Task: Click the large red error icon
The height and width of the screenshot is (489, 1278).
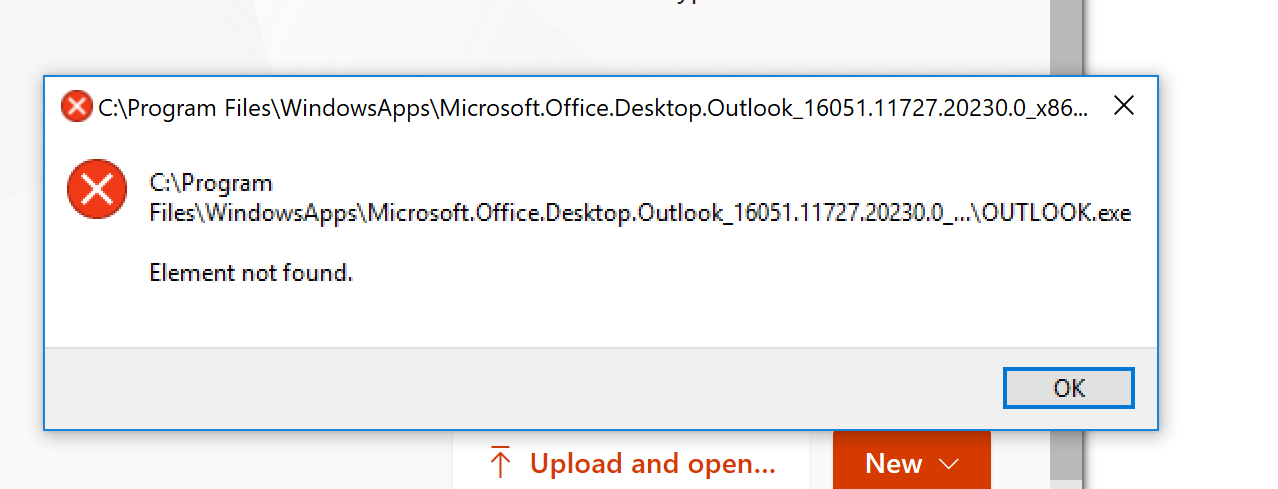Action: tap(97, 188)
